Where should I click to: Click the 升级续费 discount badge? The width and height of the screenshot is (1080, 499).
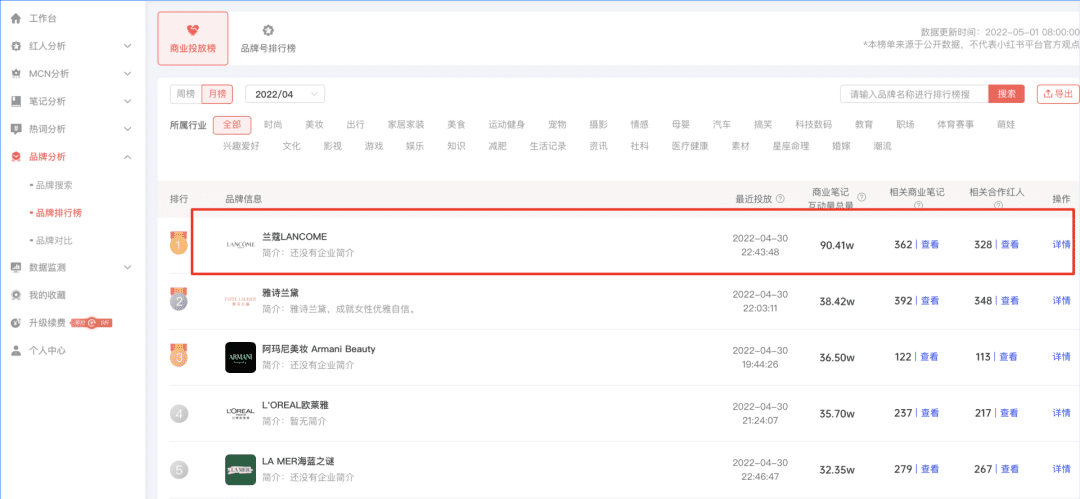tap(92, 323)
